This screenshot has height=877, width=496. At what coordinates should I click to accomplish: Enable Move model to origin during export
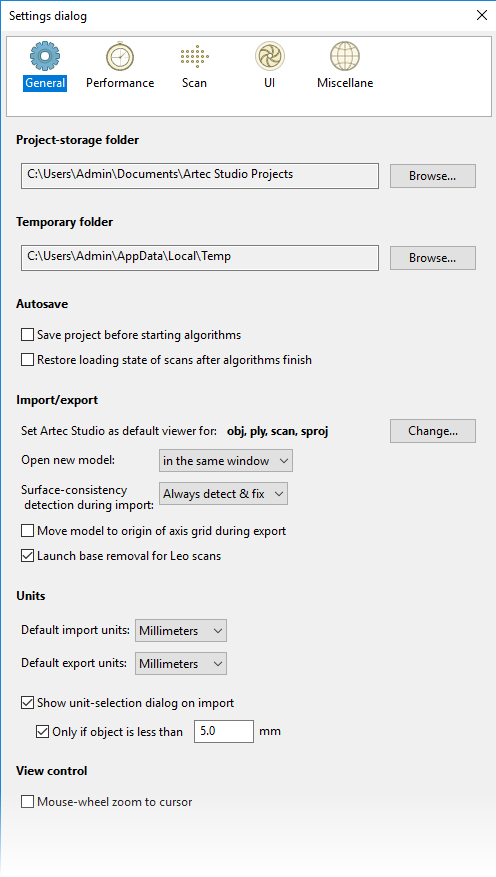tap(27, 531)
